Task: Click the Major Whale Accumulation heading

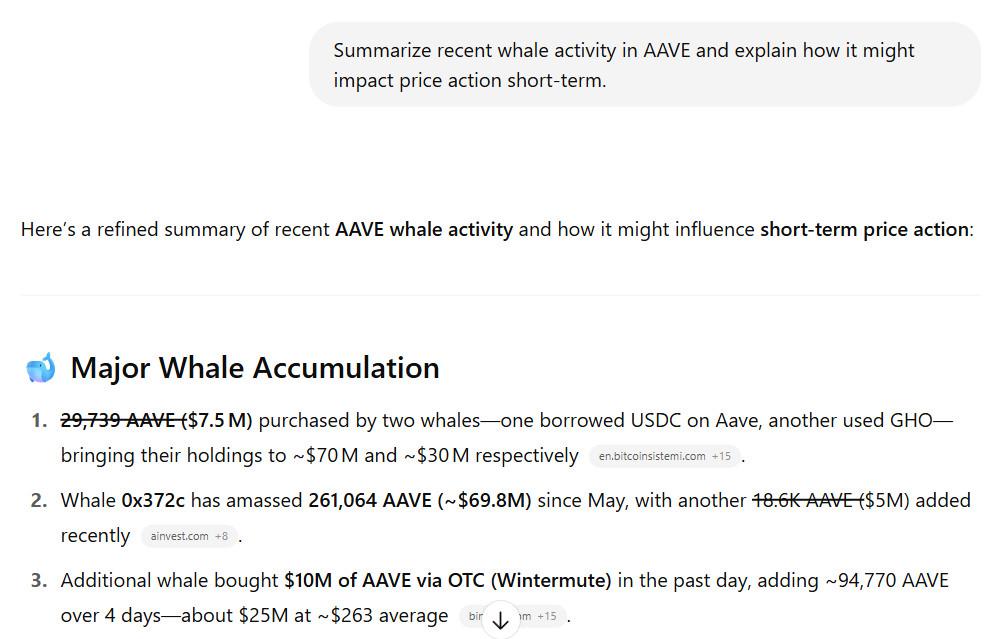Action: tap(255, 368)
